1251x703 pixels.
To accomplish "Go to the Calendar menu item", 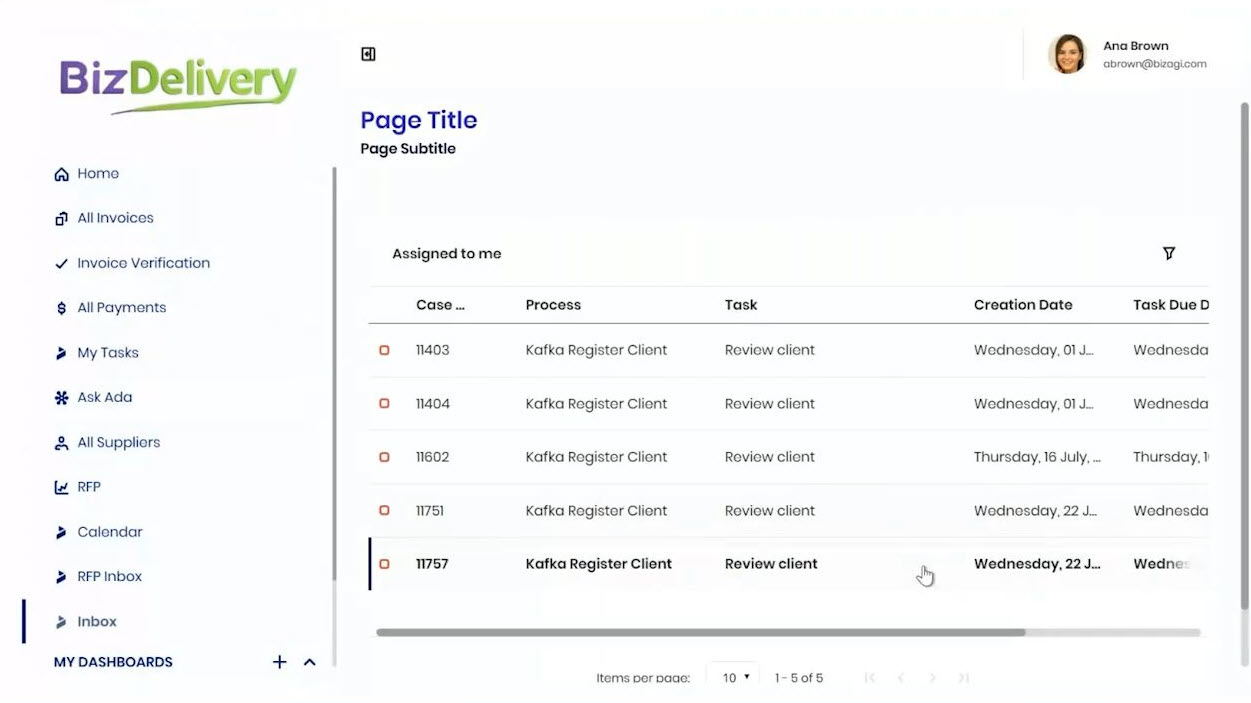I will [109, 532].
